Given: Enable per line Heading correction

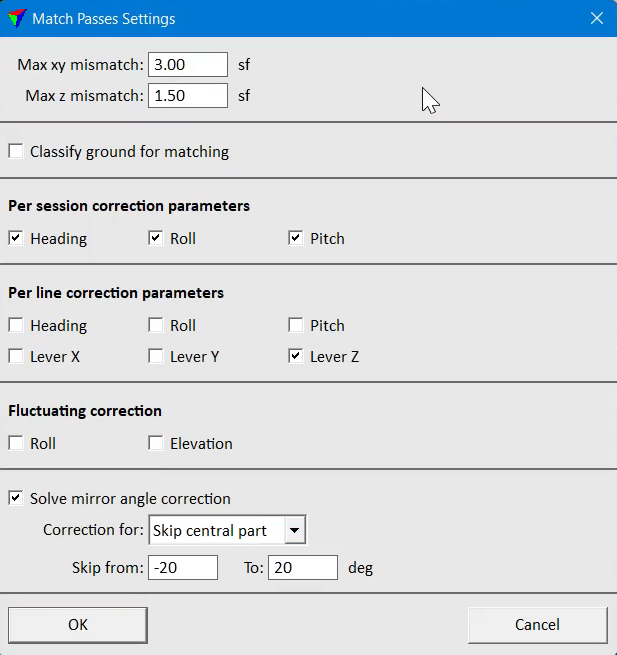Looking at the screenshot, I should [16, 325].
